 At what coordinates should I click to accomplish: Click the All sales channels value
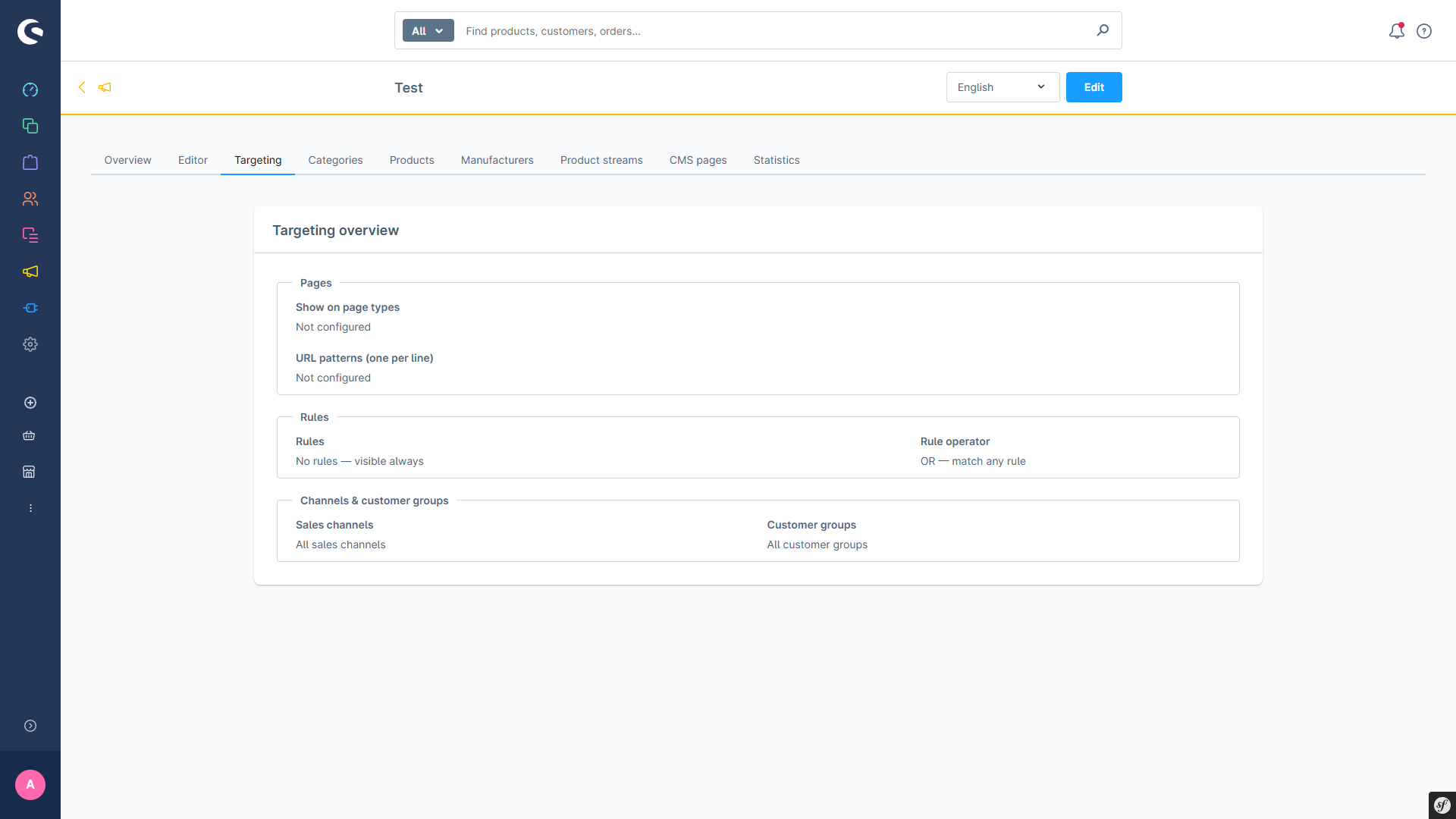[340, 544]
